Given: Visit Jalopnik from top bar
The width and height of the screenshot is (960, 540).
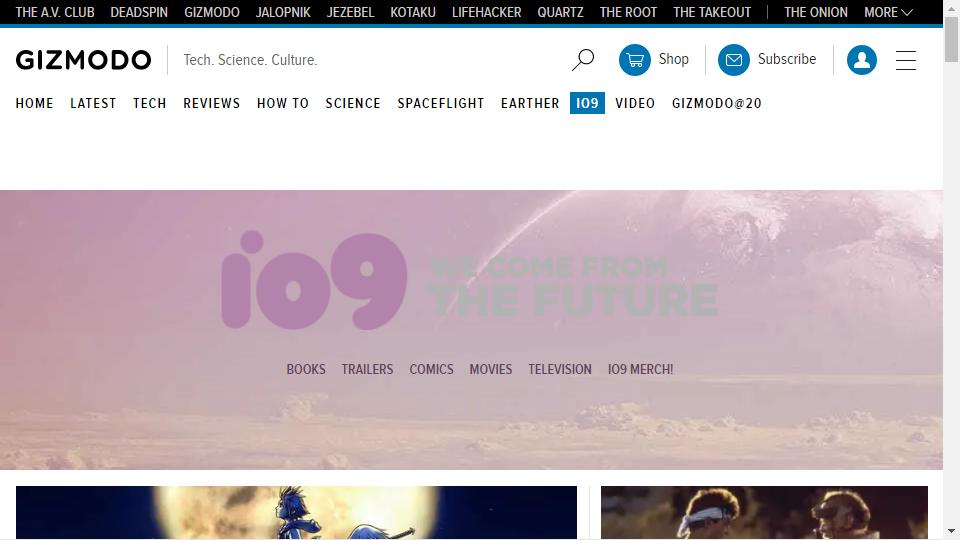Looking at the screenshot, I should (283, 12).
